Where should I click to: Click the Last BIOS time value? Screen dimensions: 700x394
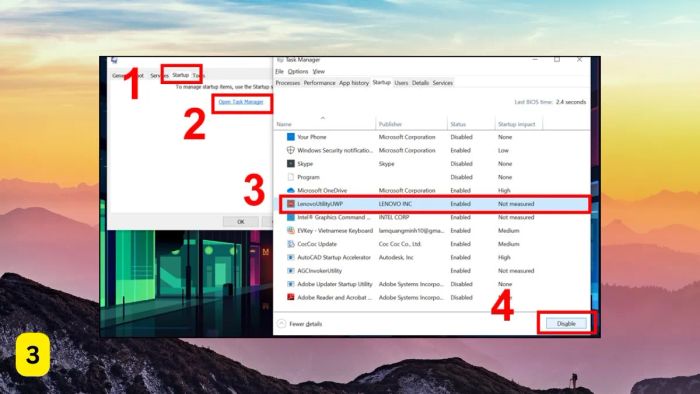pyautogui.click(x=571, y=102)
